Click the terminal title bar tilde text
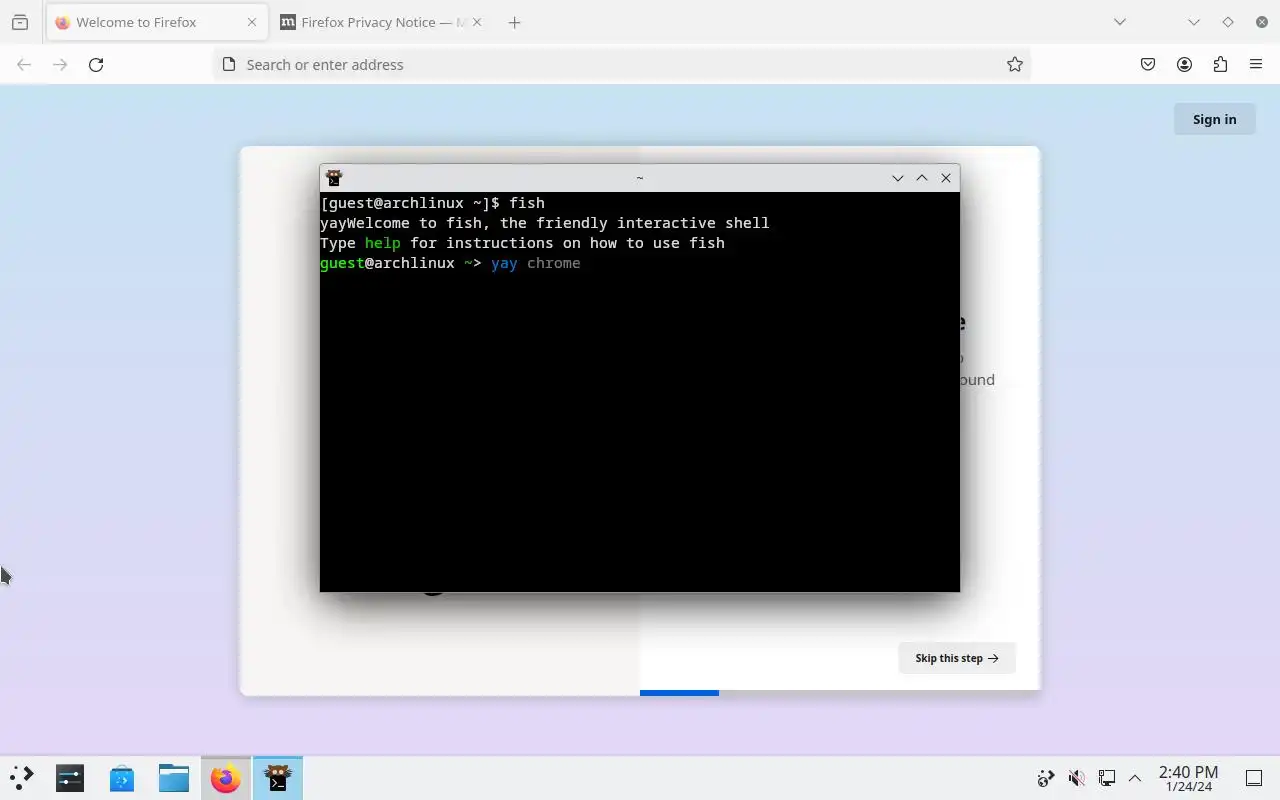 coord(640,178)
